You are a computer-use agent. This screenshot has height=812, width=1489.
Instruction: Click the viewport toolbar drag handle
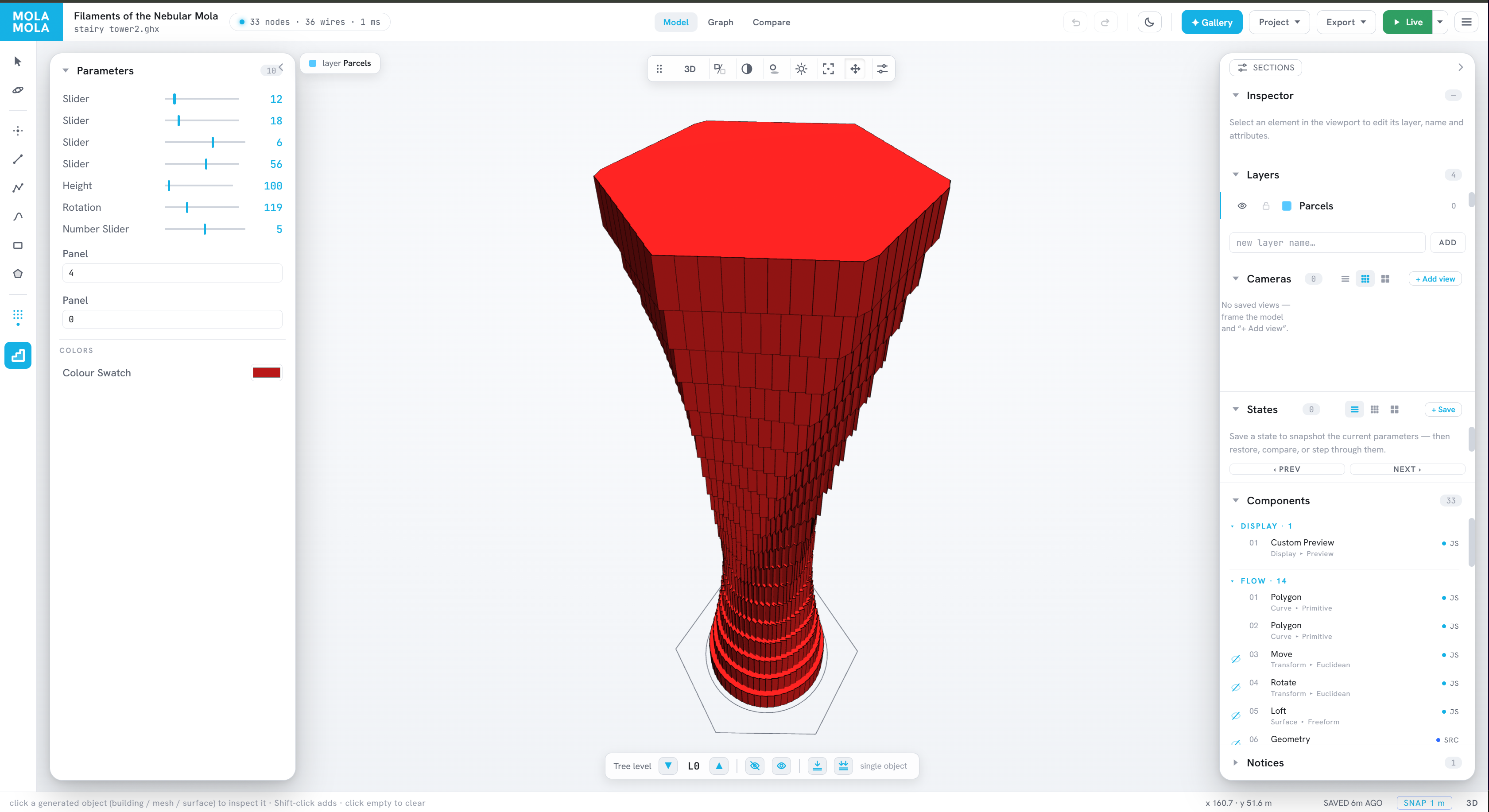point(659,69)
